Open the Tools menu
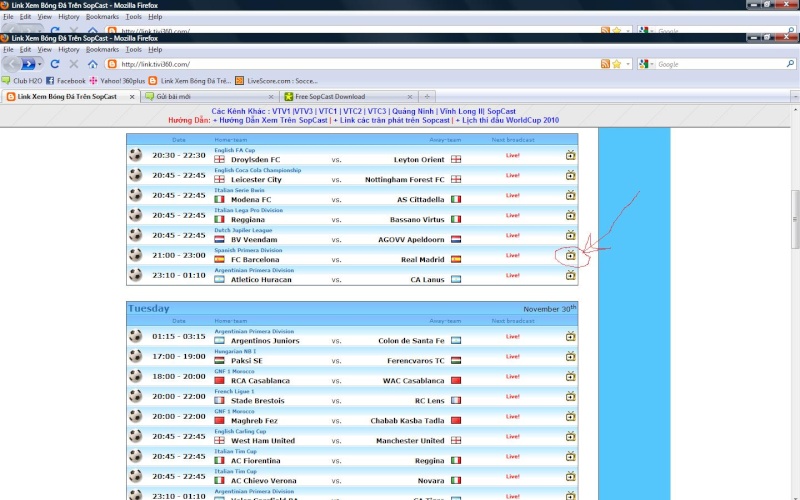 [x=134, y=49]
